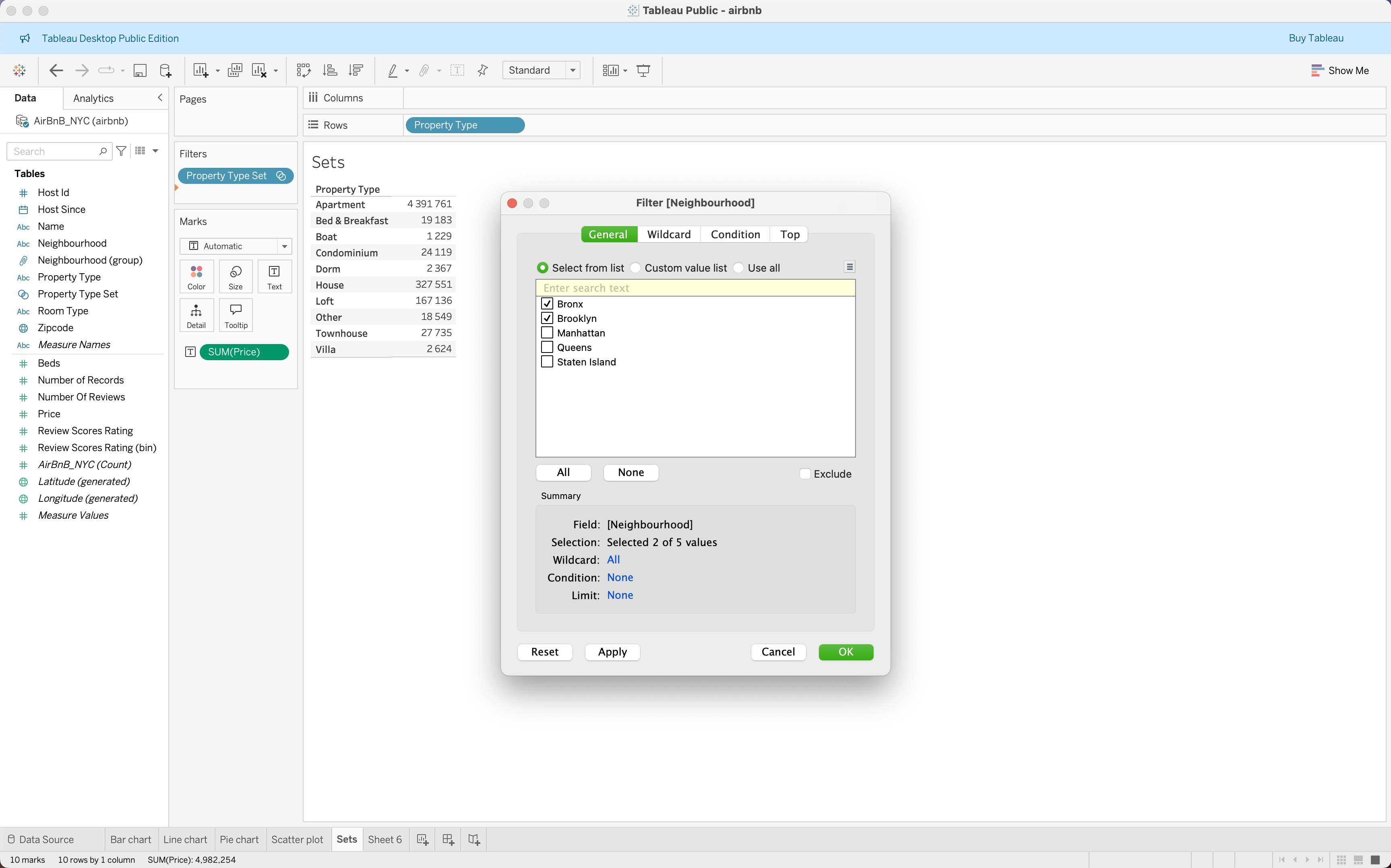Screen dimensions: 1391x868
Task: Select the Use all radio button
Action: pos(739,268)
